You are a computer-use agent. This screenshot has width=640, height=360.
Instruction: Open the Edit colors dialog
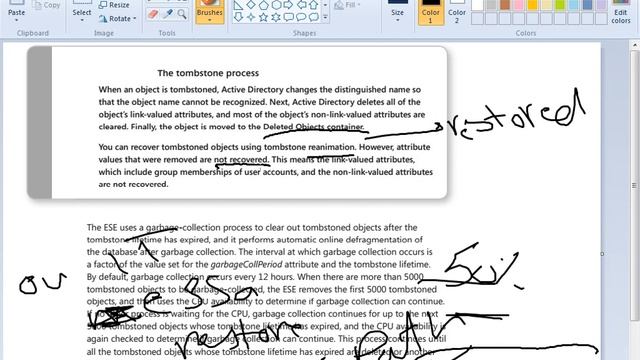pos(620,12)
